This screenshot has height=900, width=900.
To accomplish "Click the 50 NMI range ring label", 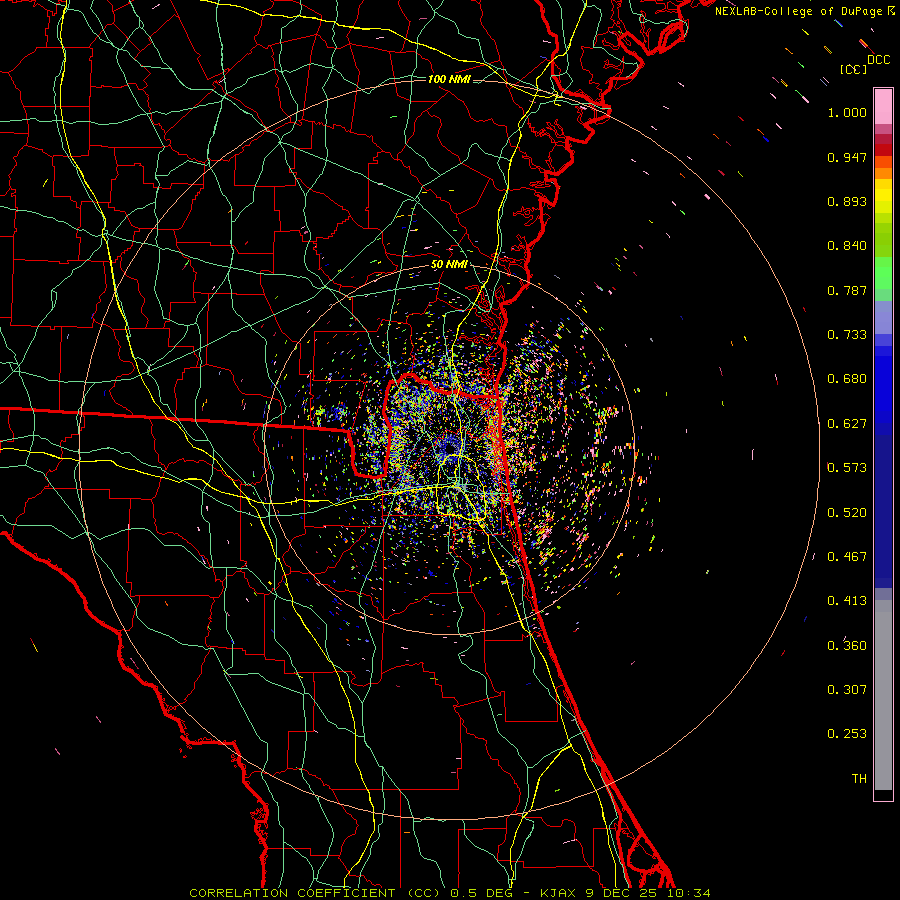I will tap(449, 265).
